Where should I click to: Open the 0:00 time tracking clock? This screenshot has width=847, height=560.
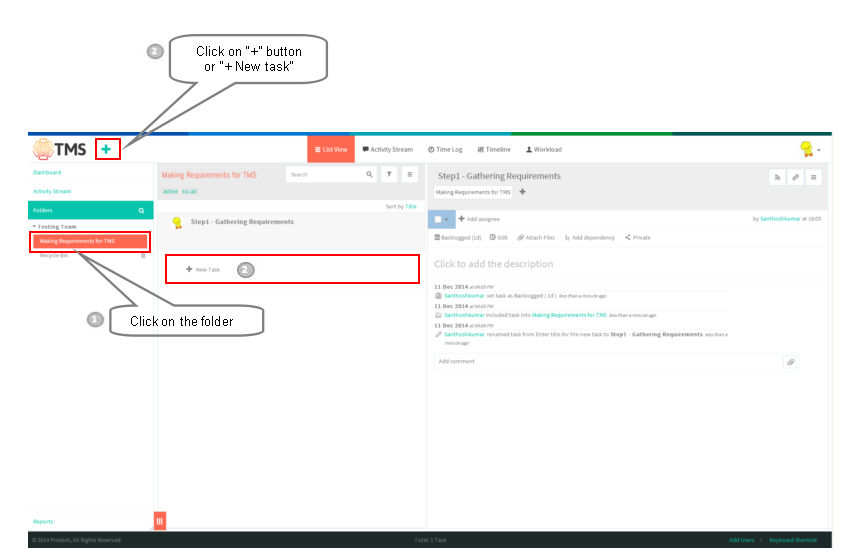(499, 238)
